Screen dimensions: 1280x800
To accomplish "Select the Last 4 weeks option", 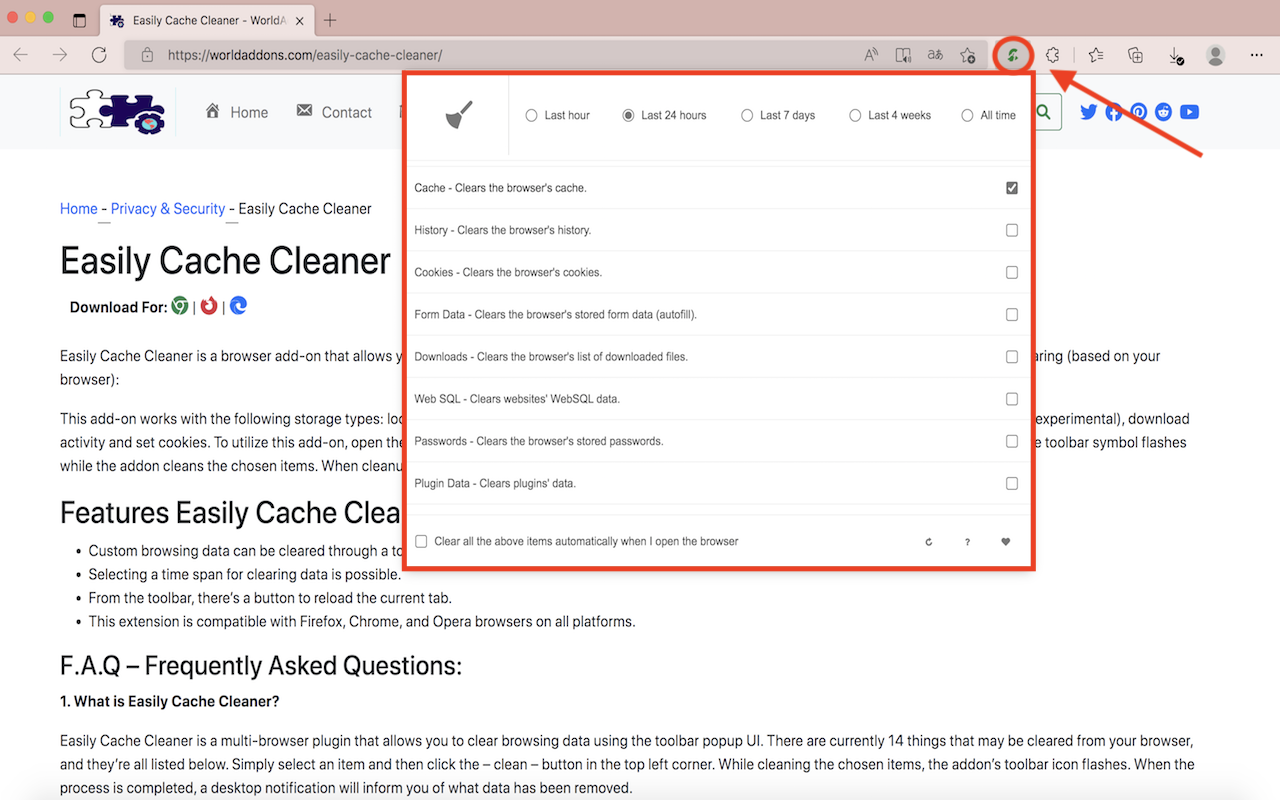I will [x=855, y=116].
